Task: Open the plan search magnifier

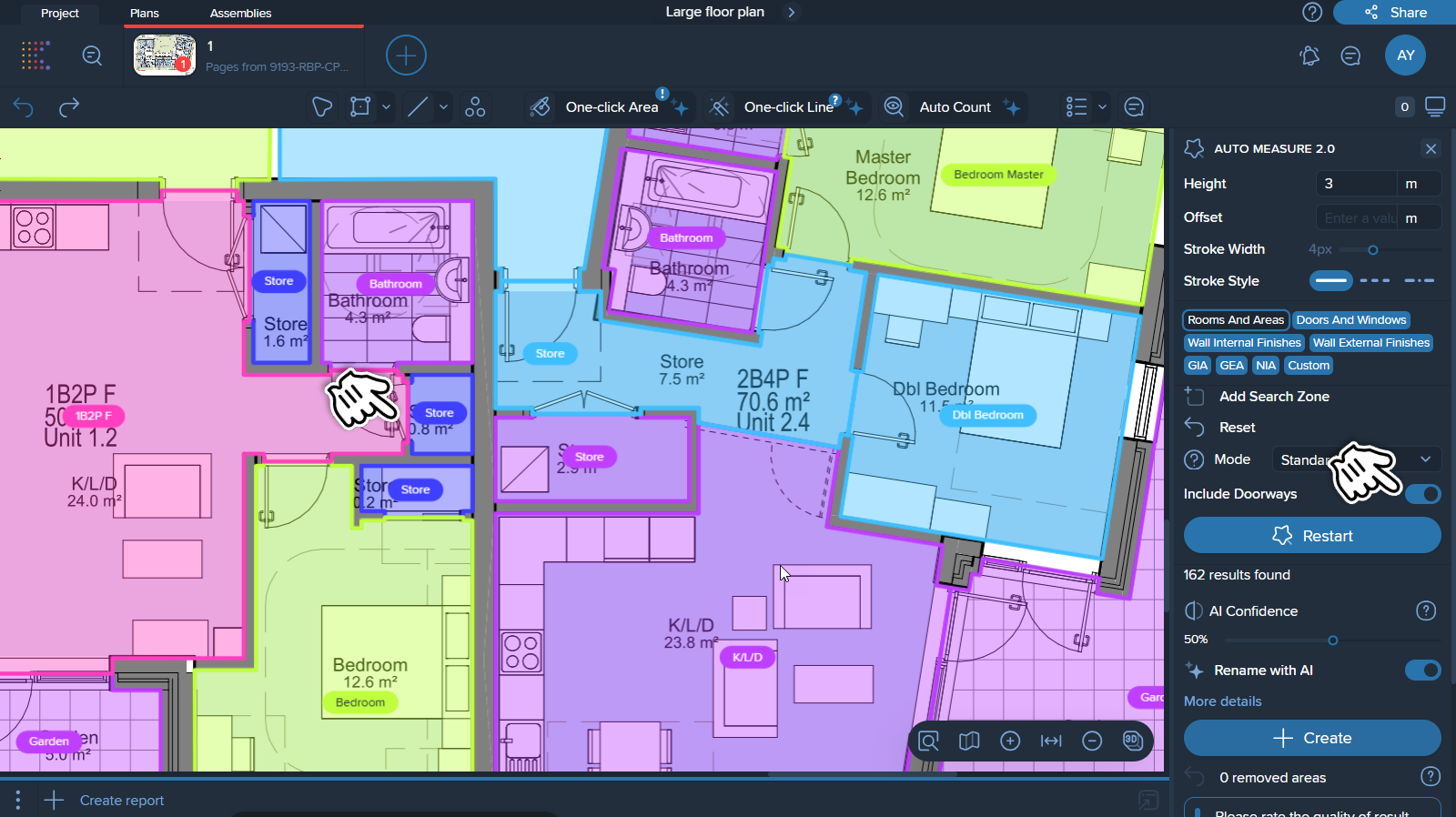Action: point(92,55)
